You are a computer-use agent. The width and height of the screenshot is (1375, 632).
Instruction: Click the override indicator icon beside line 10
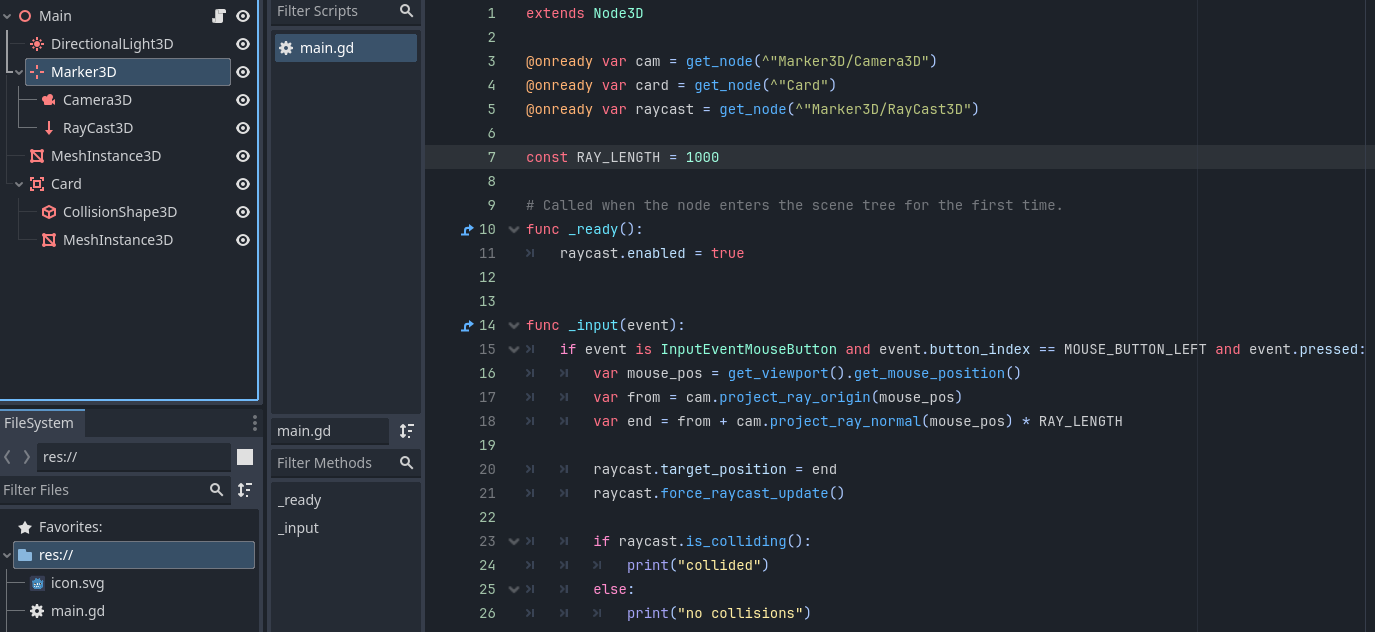tap(467, 230)
